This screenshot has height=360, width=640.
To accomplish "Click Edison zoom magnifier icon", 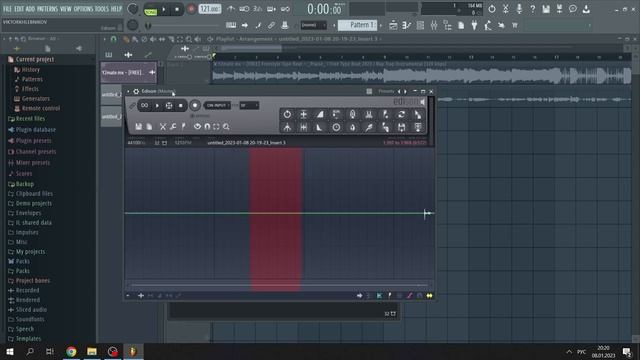I will (x=226, y=127).
